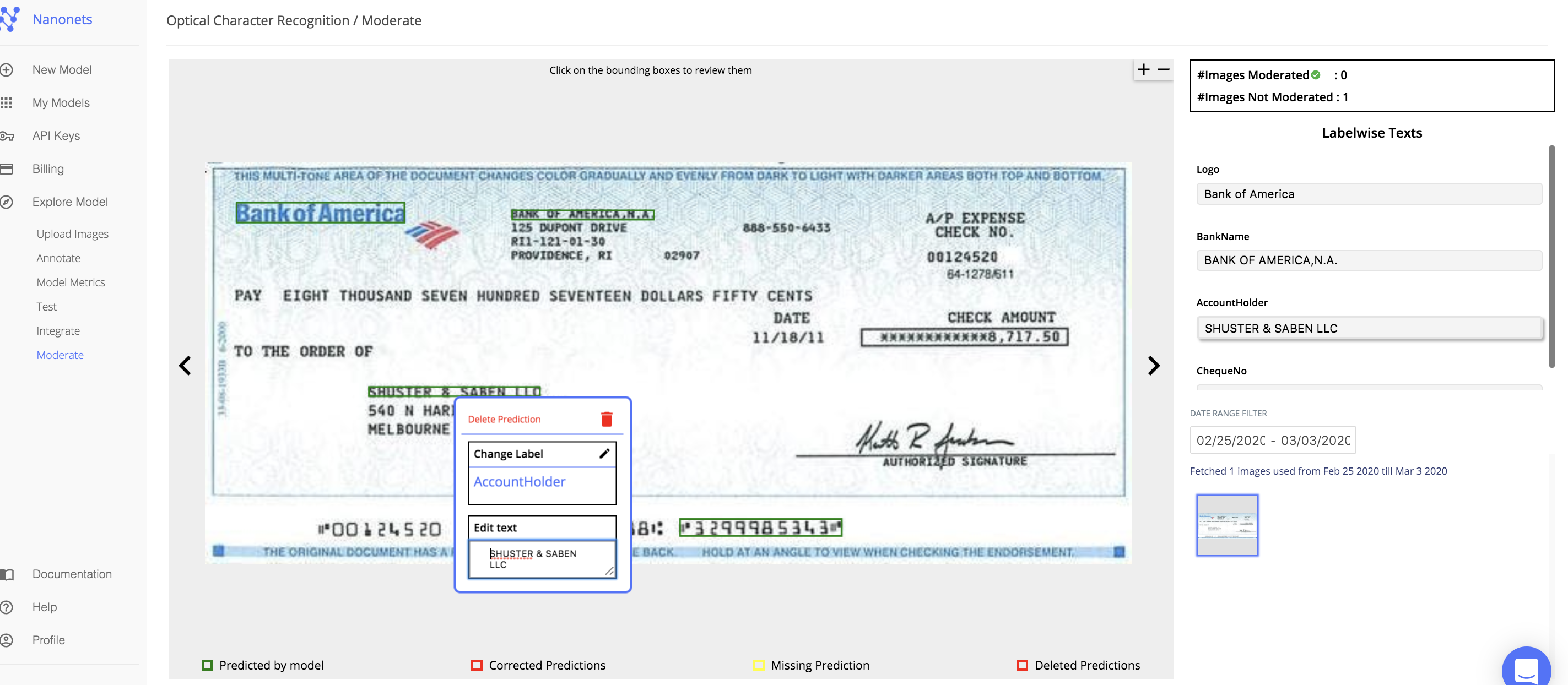Go to next image with right arrow
1568x685 pixels.
(x=1153, y=366)
